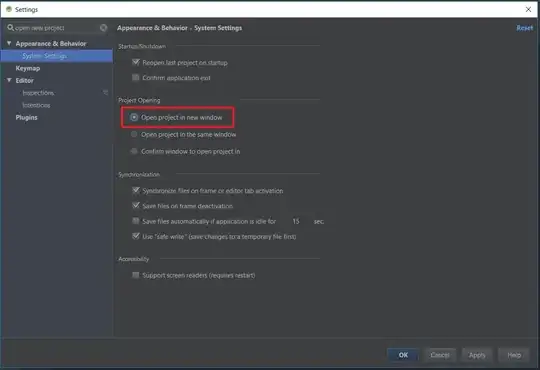
Task: Close the Settings dialog
Action: [x=528, y=9]
